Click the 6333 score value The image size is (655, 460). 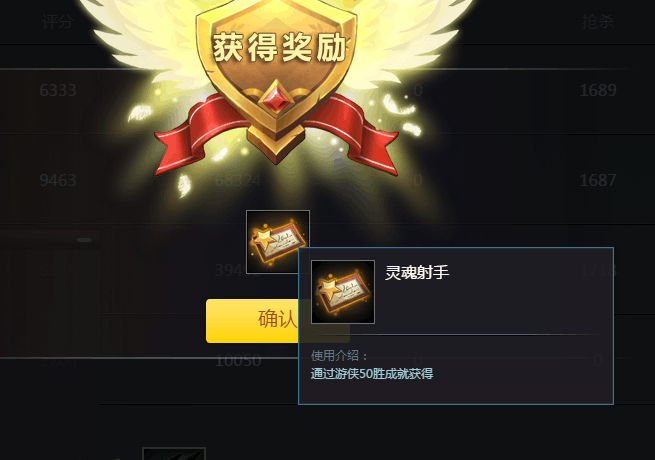58,90
